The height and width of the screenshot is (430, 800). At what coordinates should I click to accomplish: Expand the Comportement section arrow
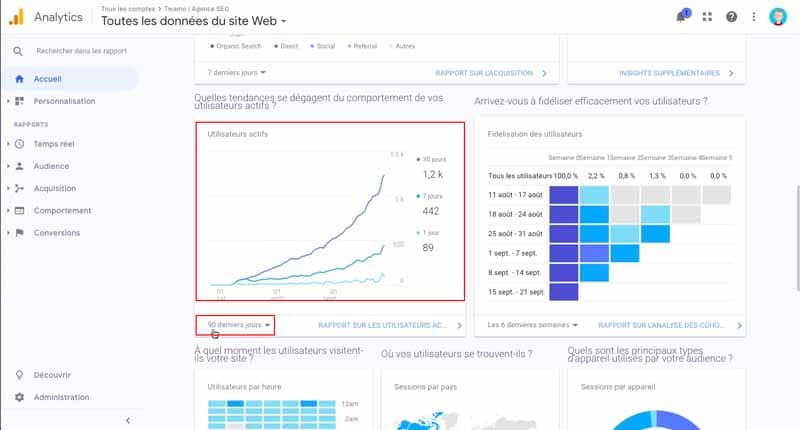pos(8,211)
